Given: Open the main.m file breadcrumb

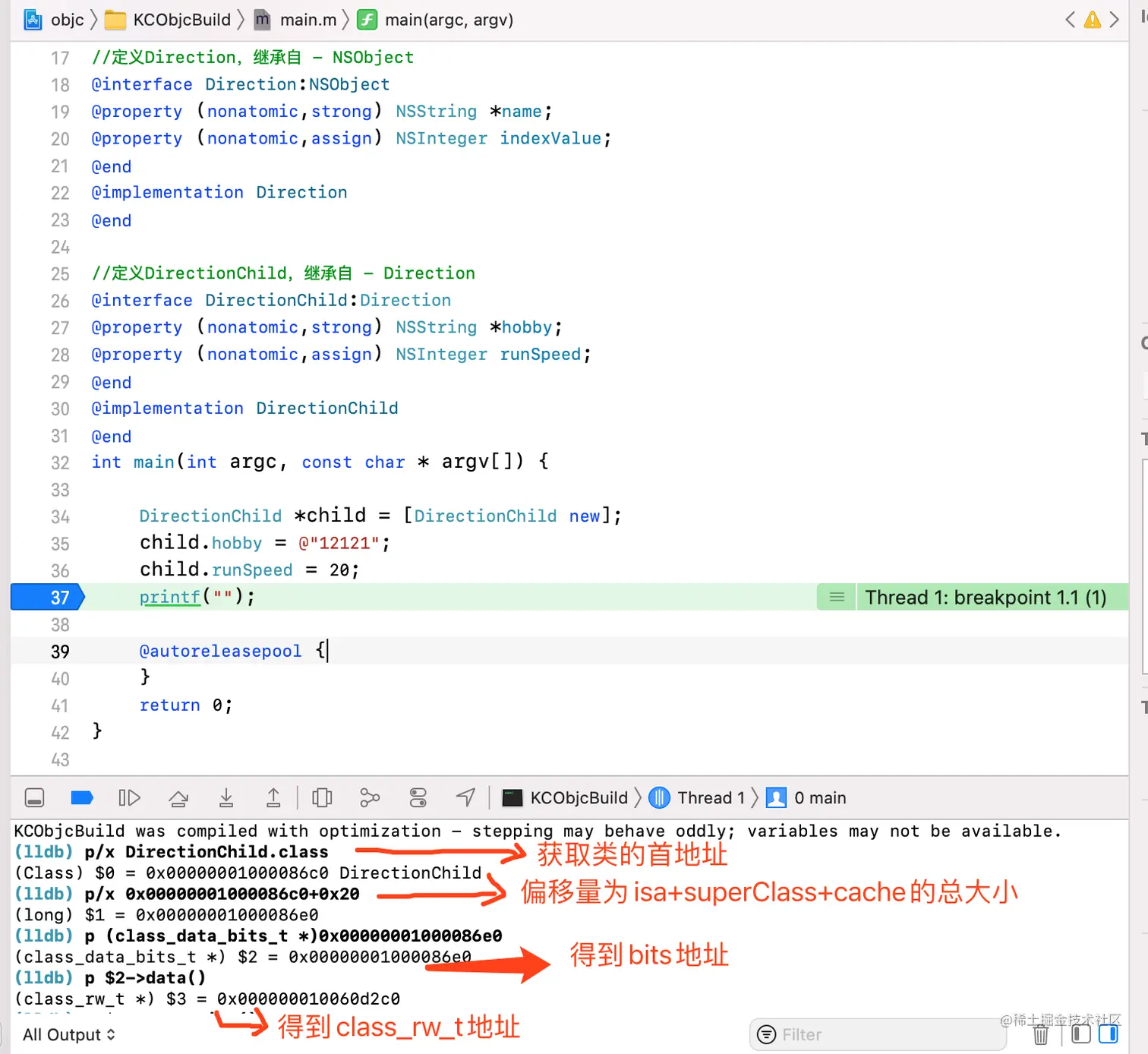Looking at the screenshot, I should click(x=295, y=20).
